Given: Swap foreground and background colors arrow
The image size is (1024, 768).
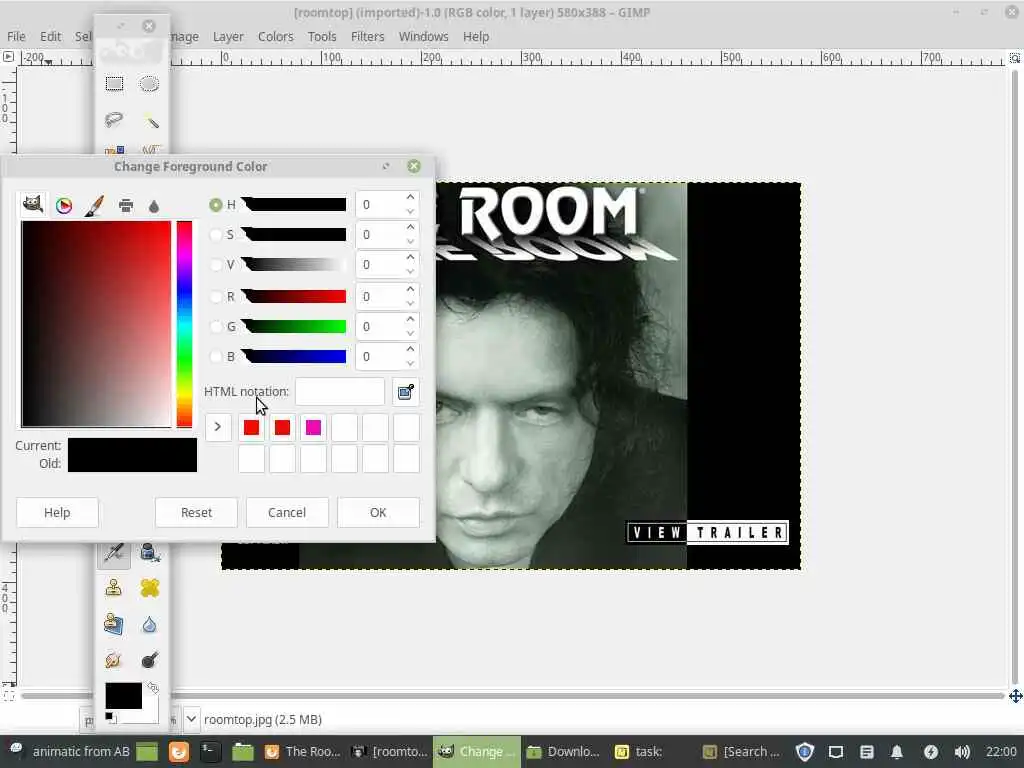Looking at the screenshot, I should (153, 688).
